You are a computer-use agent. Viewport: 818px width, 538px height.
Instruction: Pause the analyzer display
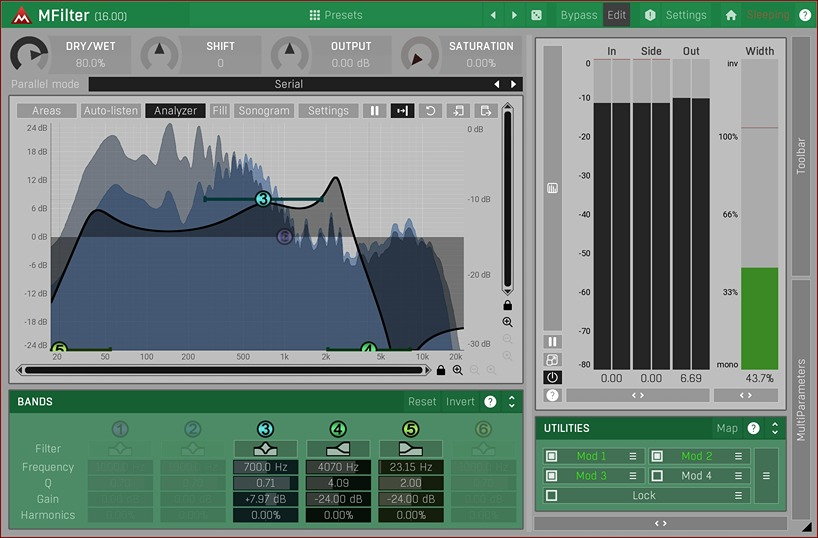click(x=375, y=111)
